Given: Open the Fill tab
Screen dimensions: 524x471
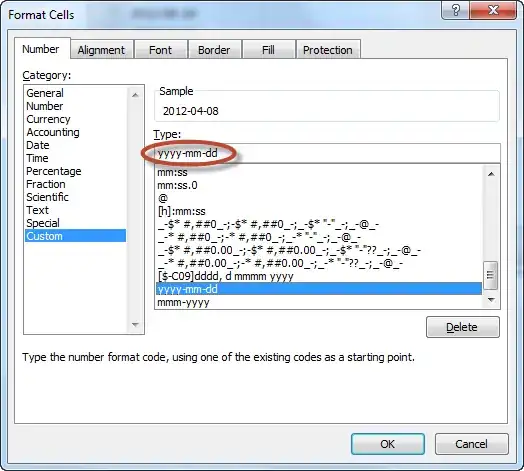Looking at the screenshot, I should 268,50.
